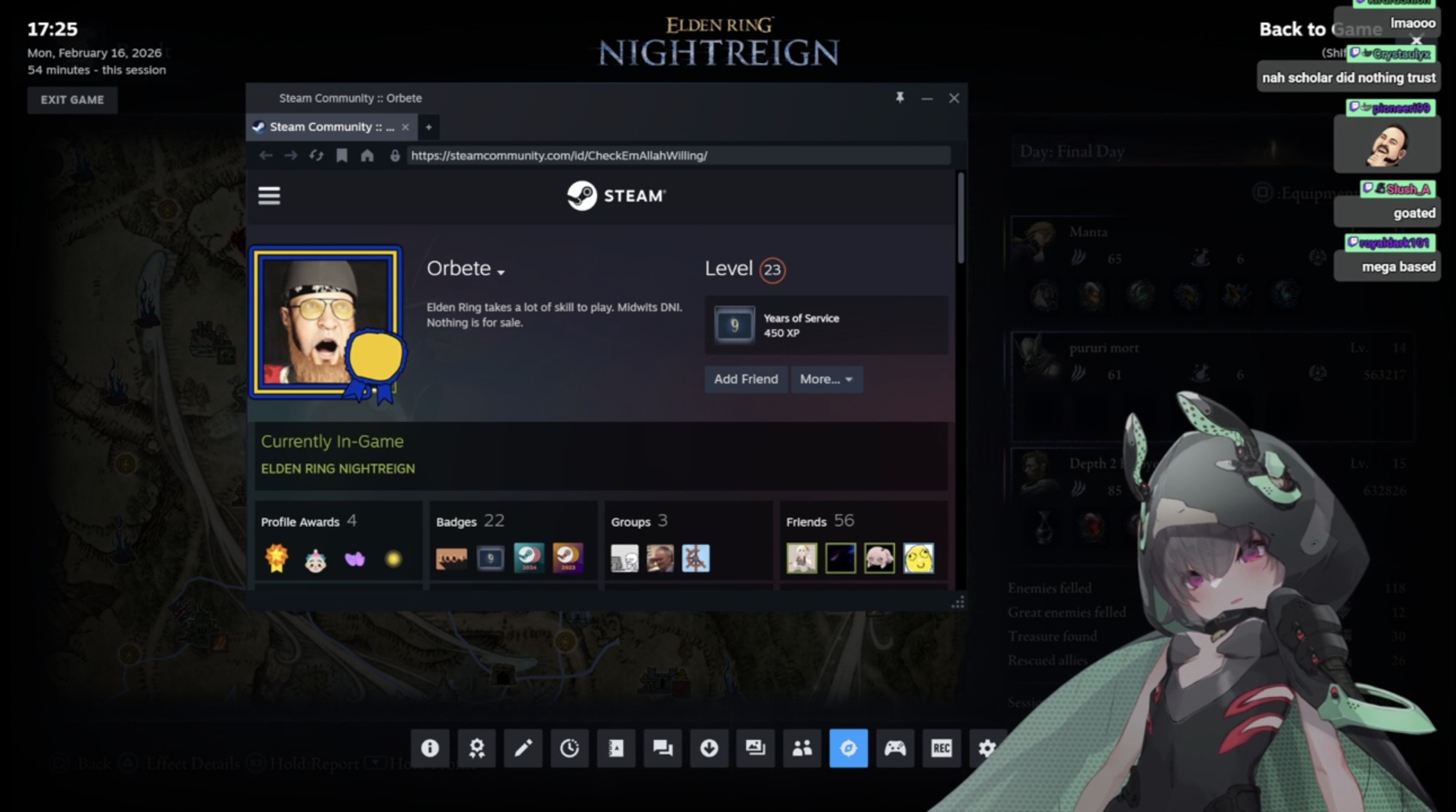Open the Achievements overlay icon
Image resolution: width=1456 pixels, height=812 pixels.
point(477,748)
